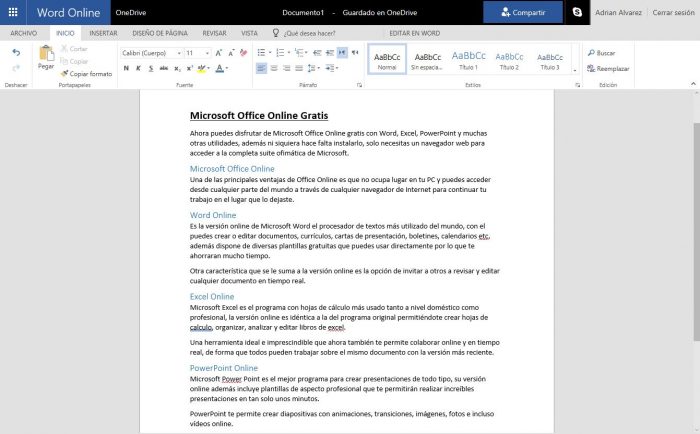Open highlight color dropdown arrow
The width and height of the screenshot is (700, 434).
click(x=208, y=68)
